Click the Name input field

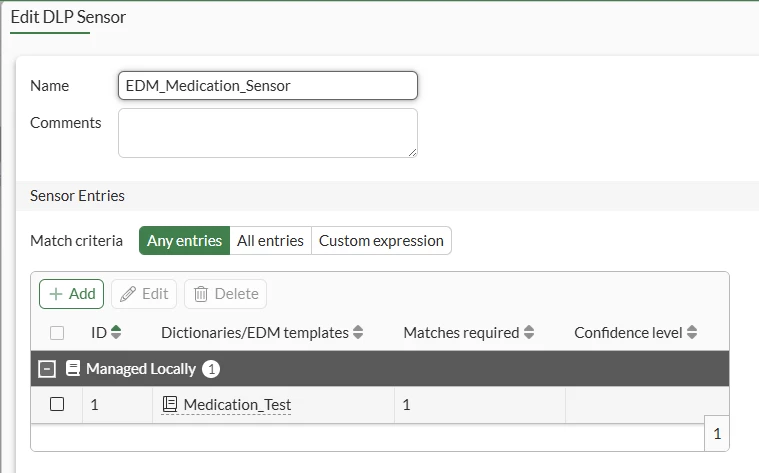pyautogui.click(x=268, y=86)
